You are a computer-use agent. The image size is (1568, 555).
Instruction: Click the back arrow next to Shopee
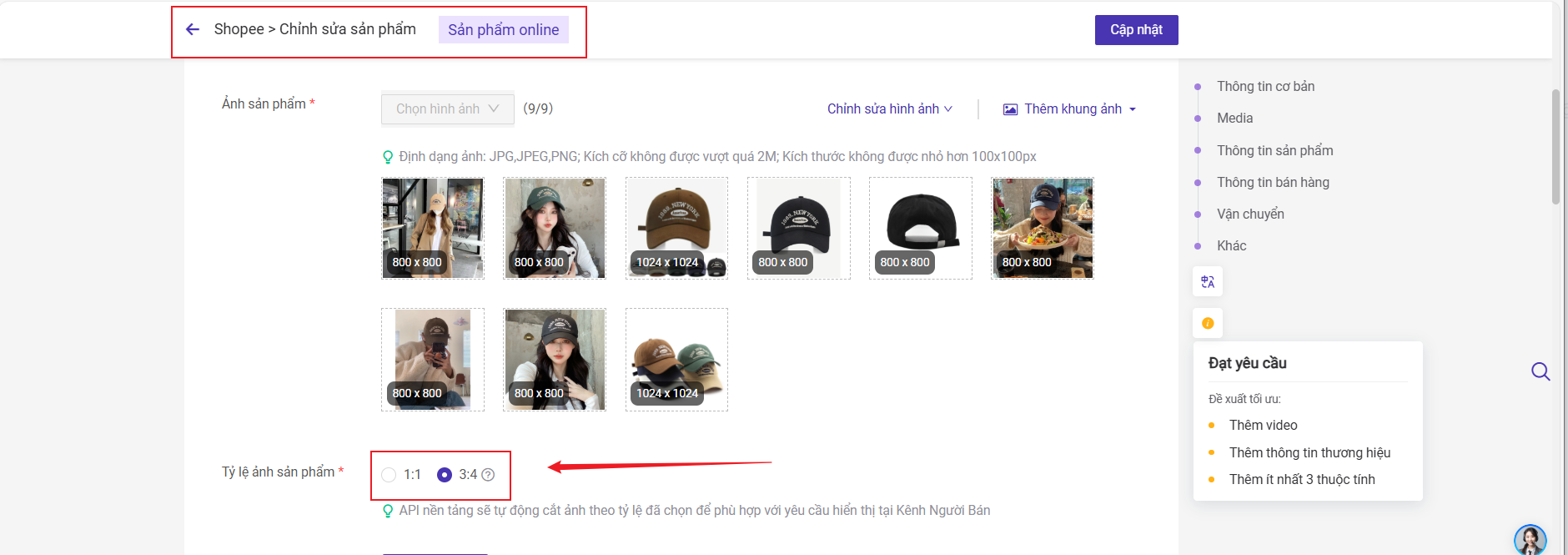click(x=193, y=29)
